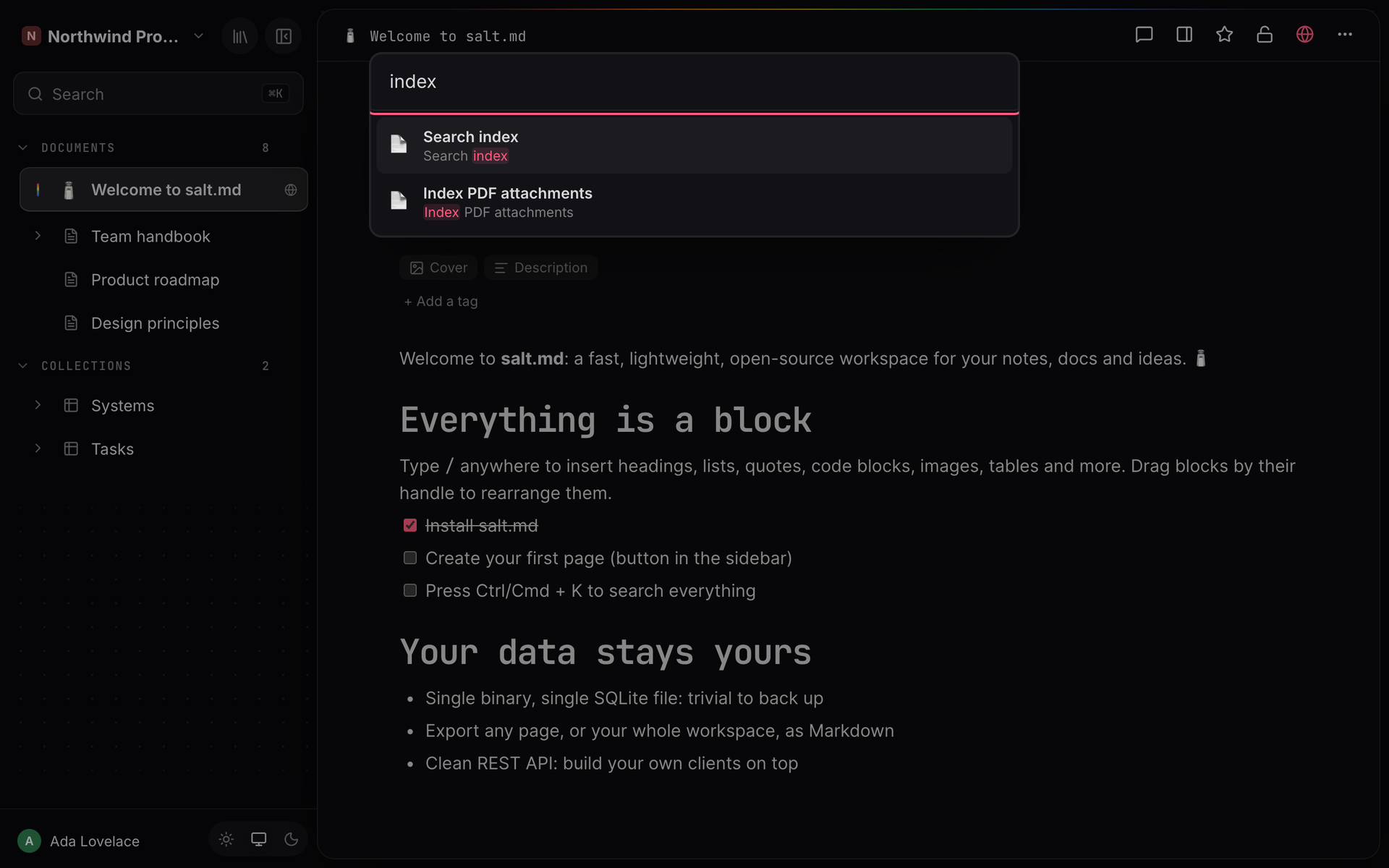This screenshot has width=1389, height=868.
Task: Check Press Ctrl/Cmd + K checkbox
Action: [410, 590]
